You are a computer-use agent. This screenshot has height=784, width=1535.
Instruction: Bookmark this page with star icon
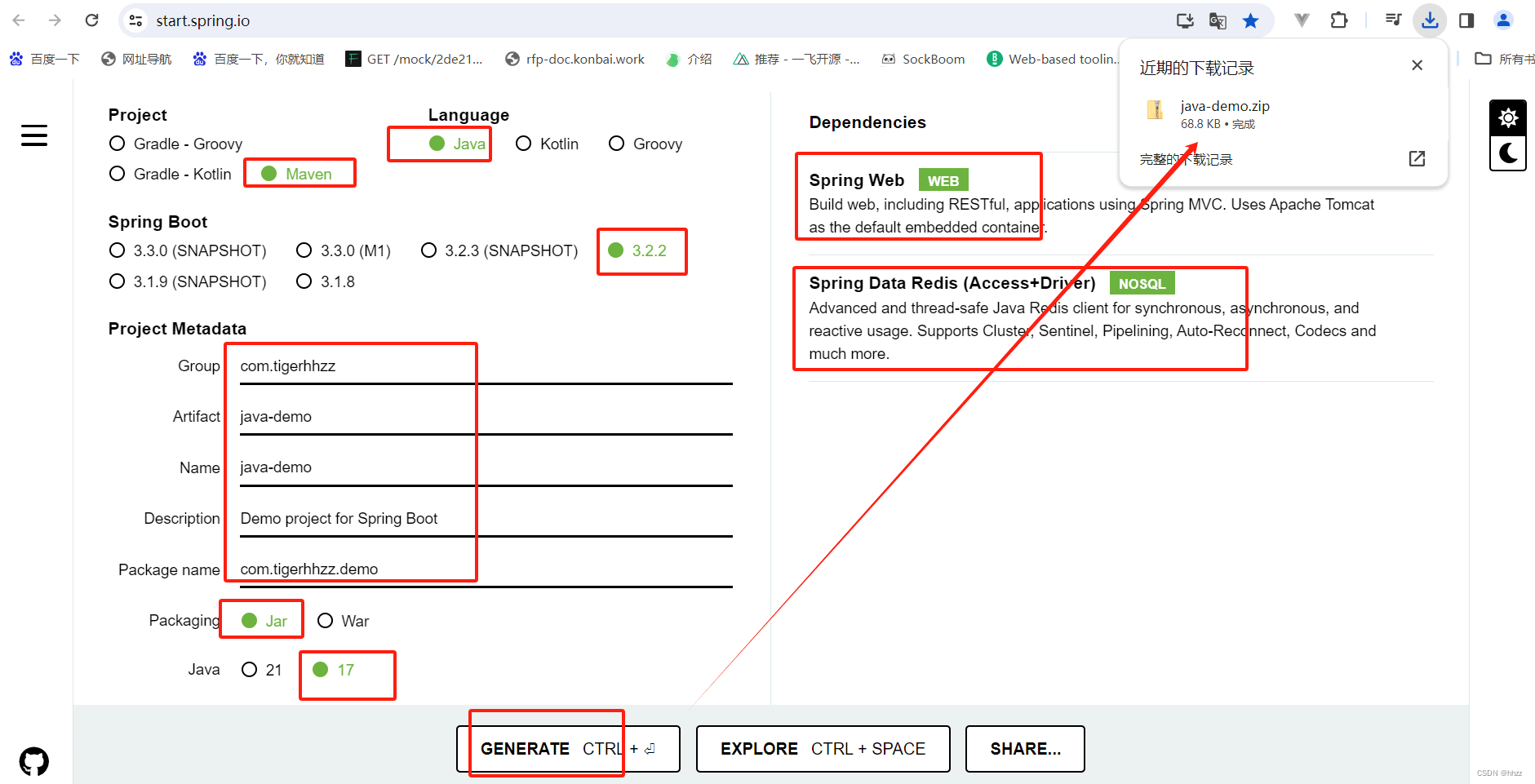click(1250, 20)
